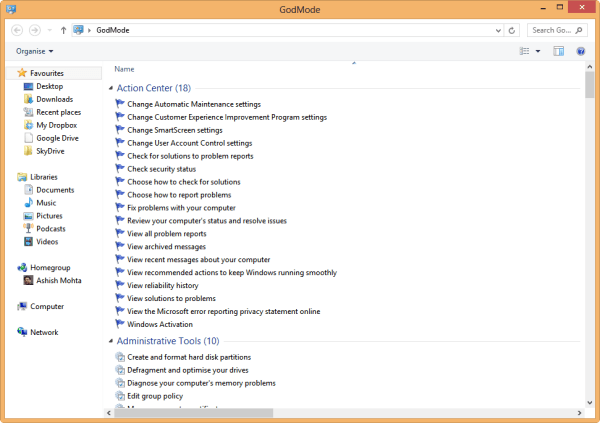600x423 pixels.
Task: Click the GodMode address bar breadcrumb
Action: point(112,30)
